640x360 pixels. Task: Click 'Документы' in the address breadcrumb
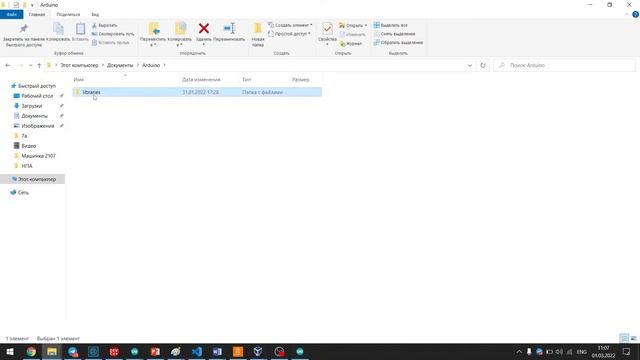[120, 65]
